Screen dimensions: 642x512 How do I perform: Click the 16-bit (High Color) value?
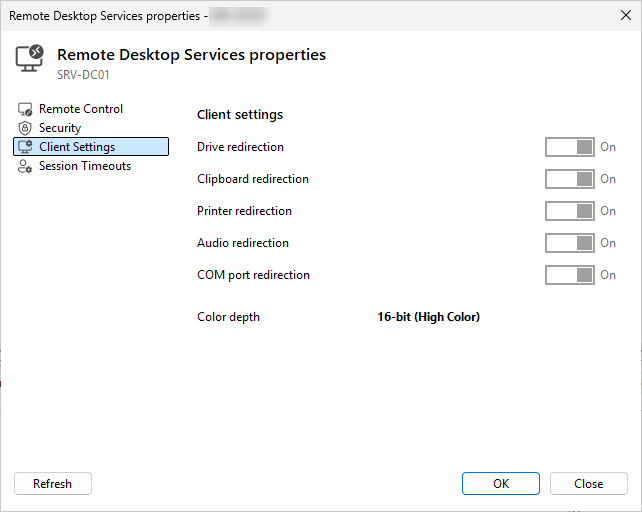click(x=428, y=317)
